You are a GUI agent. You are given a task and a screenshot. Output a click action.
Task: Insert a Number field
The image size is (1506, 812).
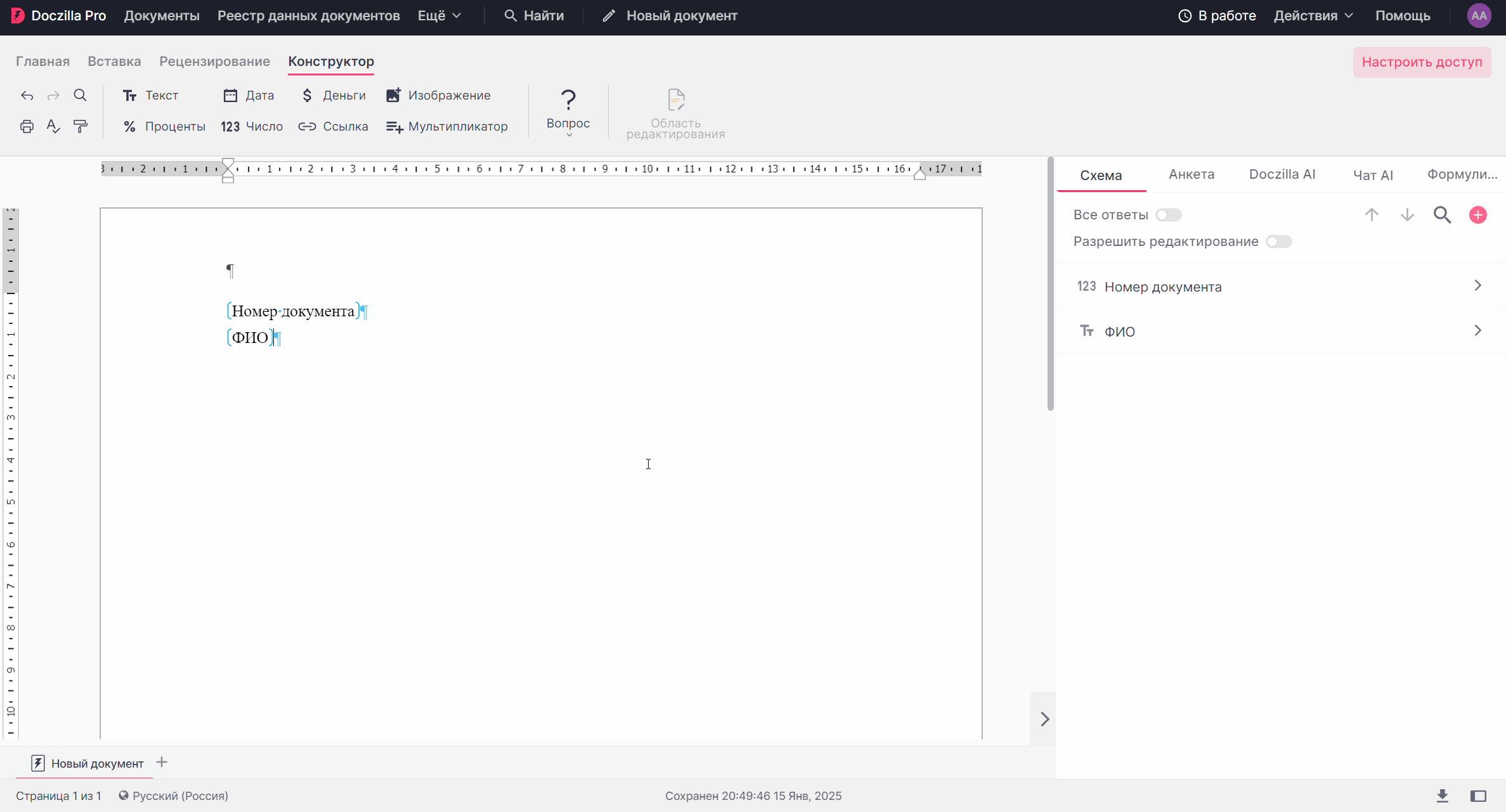point(252,126)
